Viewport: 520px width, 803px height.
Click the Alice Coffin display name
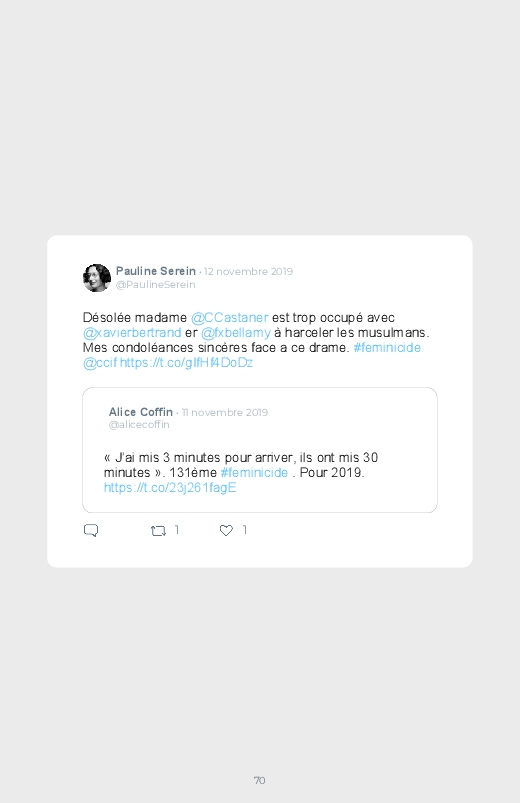pyautogui.click(x=141, y=412)
